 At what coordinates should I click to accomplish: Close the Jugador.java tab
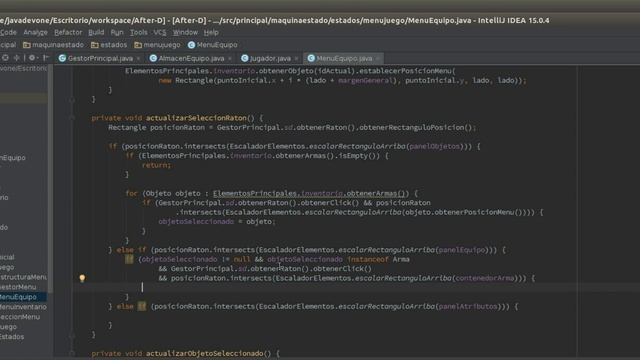click(x=296, y=59)
